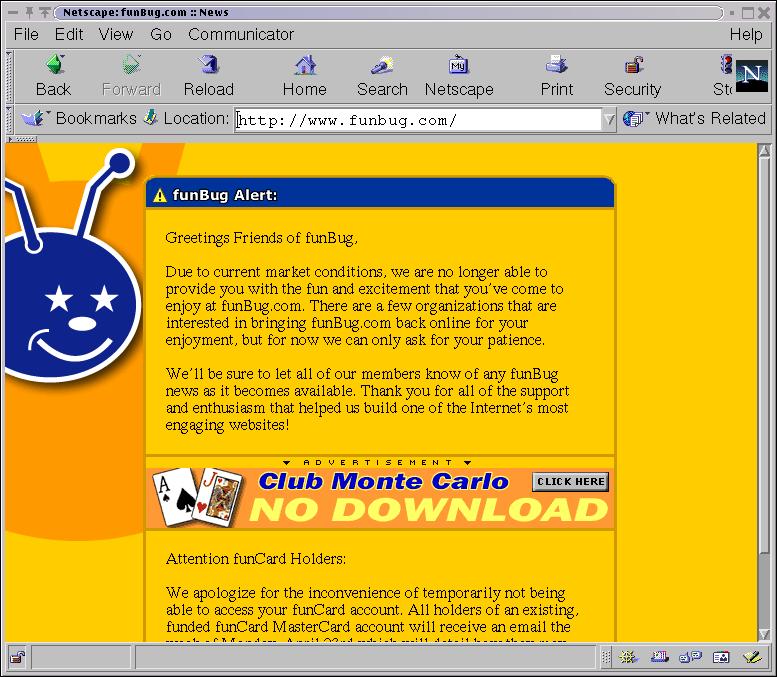Click the page proxy icon beside Location
This screenshot has height=677, width=777.
coord(150,118)
